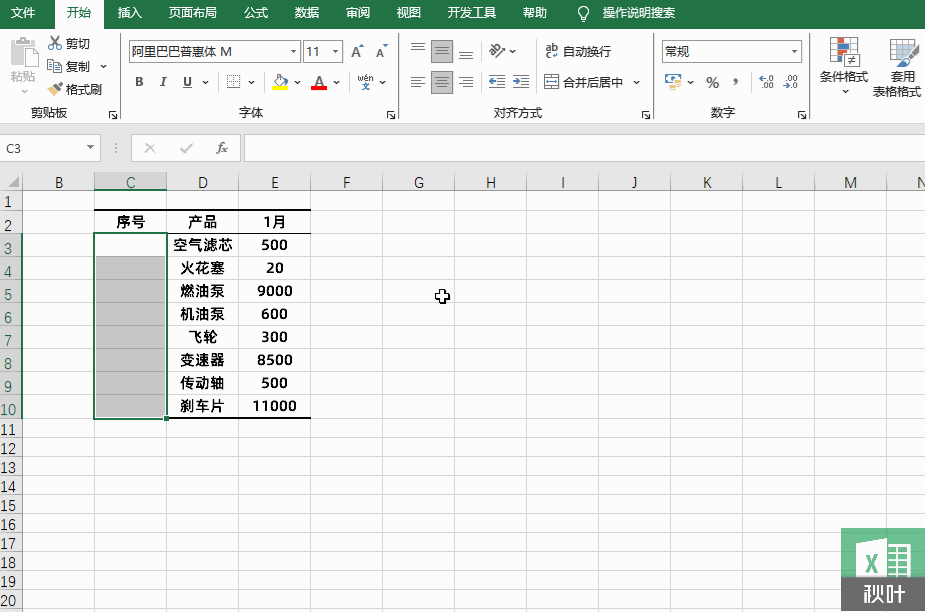Activate the Format Painter brush
Screen dimensions: 925x612
[55, 89]
